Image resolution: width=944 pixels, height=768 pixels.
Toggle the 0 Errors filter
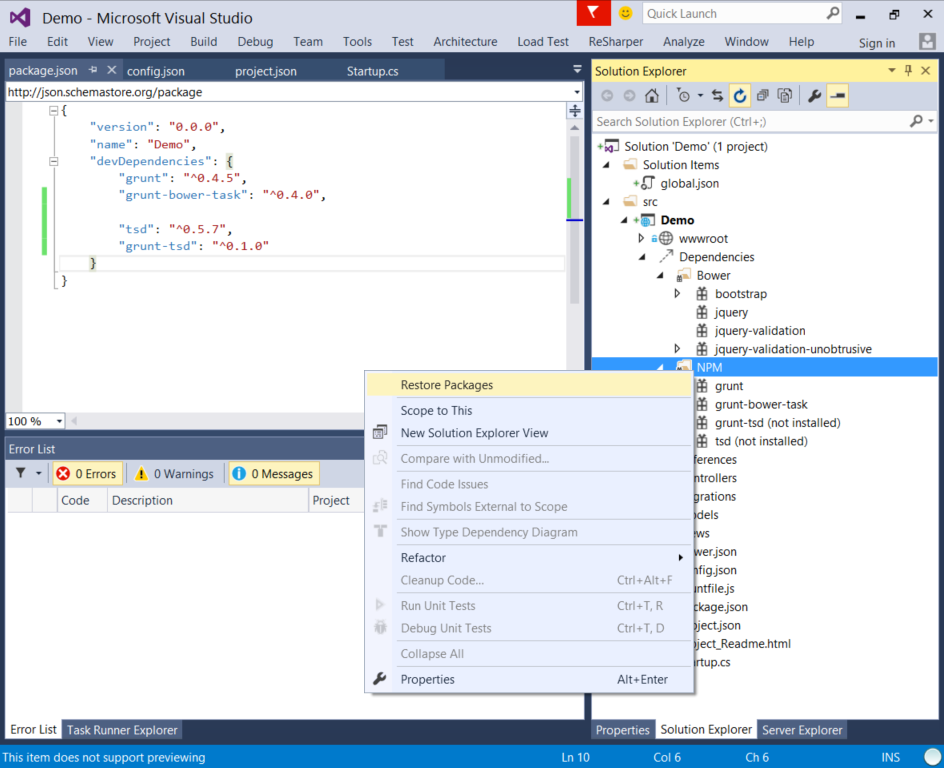(87, 474)
